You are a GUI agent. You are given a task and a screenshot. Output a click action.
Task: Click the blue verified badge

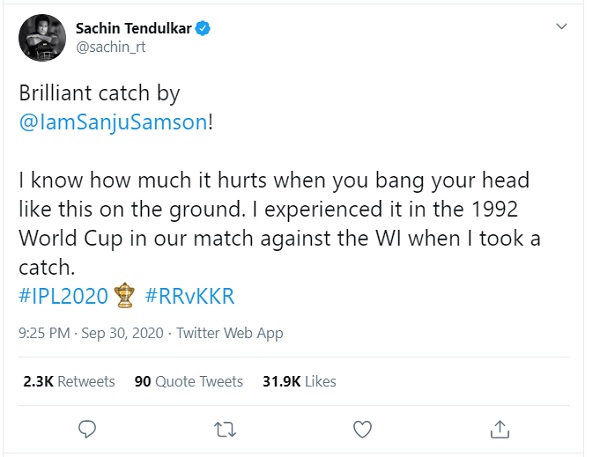[204, 30]
